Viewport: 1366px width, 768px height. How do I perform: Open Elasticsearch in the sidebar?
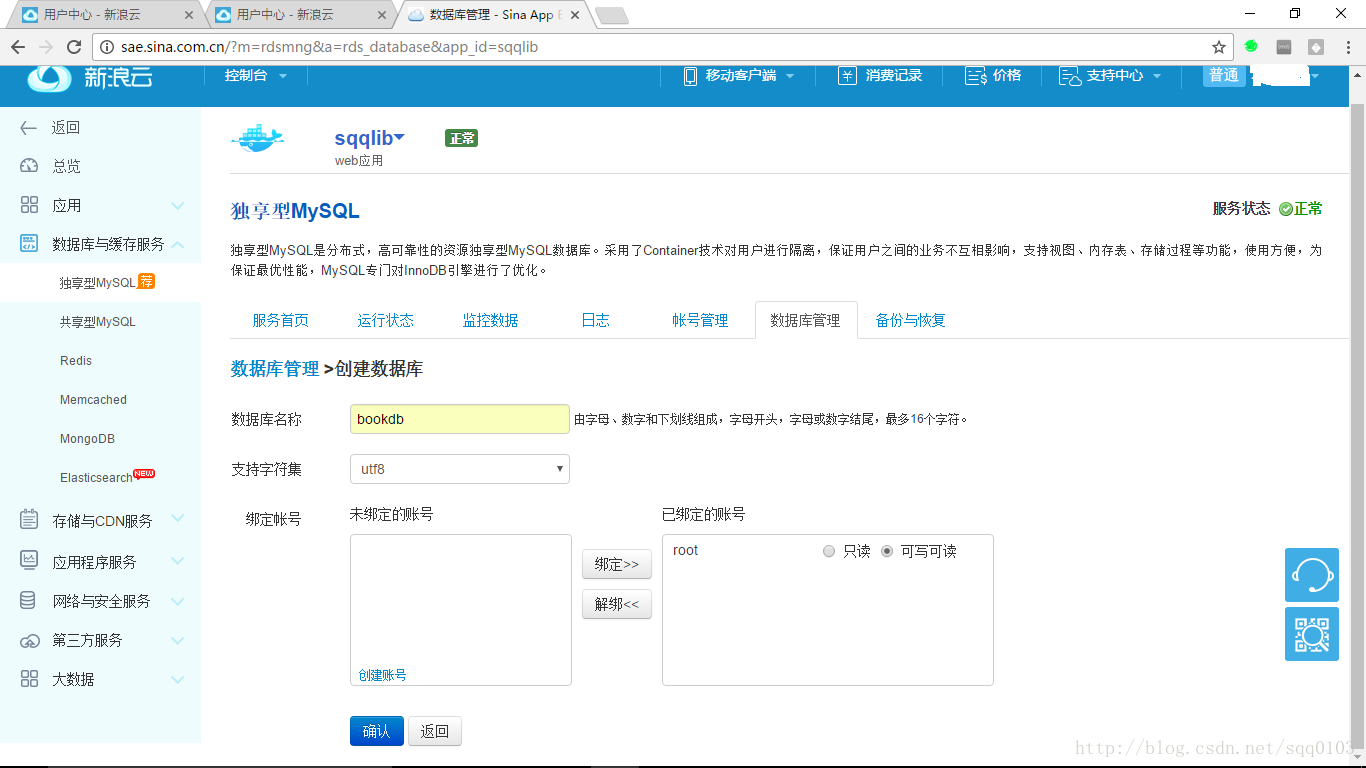coord(96,478)
